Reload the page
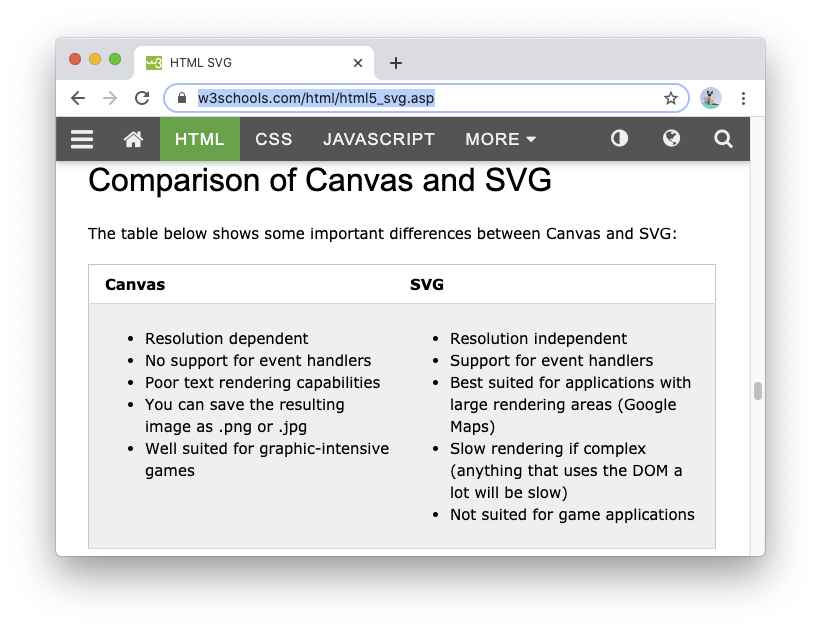The width and height of the screenshot is (821, 630). (142, 98)
